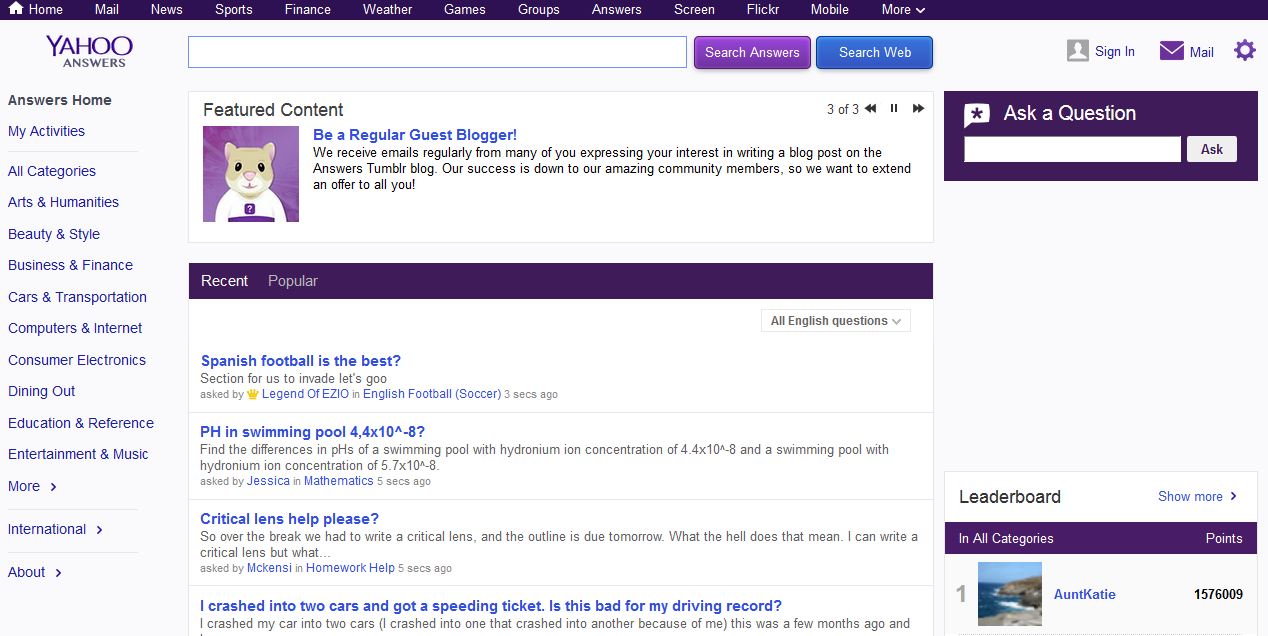Open Mckensi's user profile link
Screen dimensions: 1268x636
point(269,568)
